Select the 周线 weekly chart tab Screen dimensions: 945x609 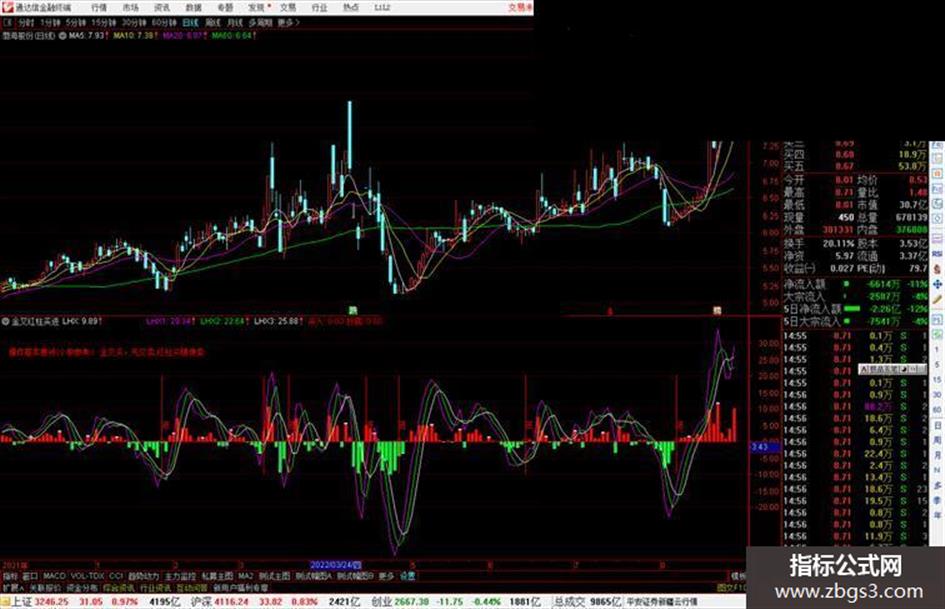pos(213,23)
